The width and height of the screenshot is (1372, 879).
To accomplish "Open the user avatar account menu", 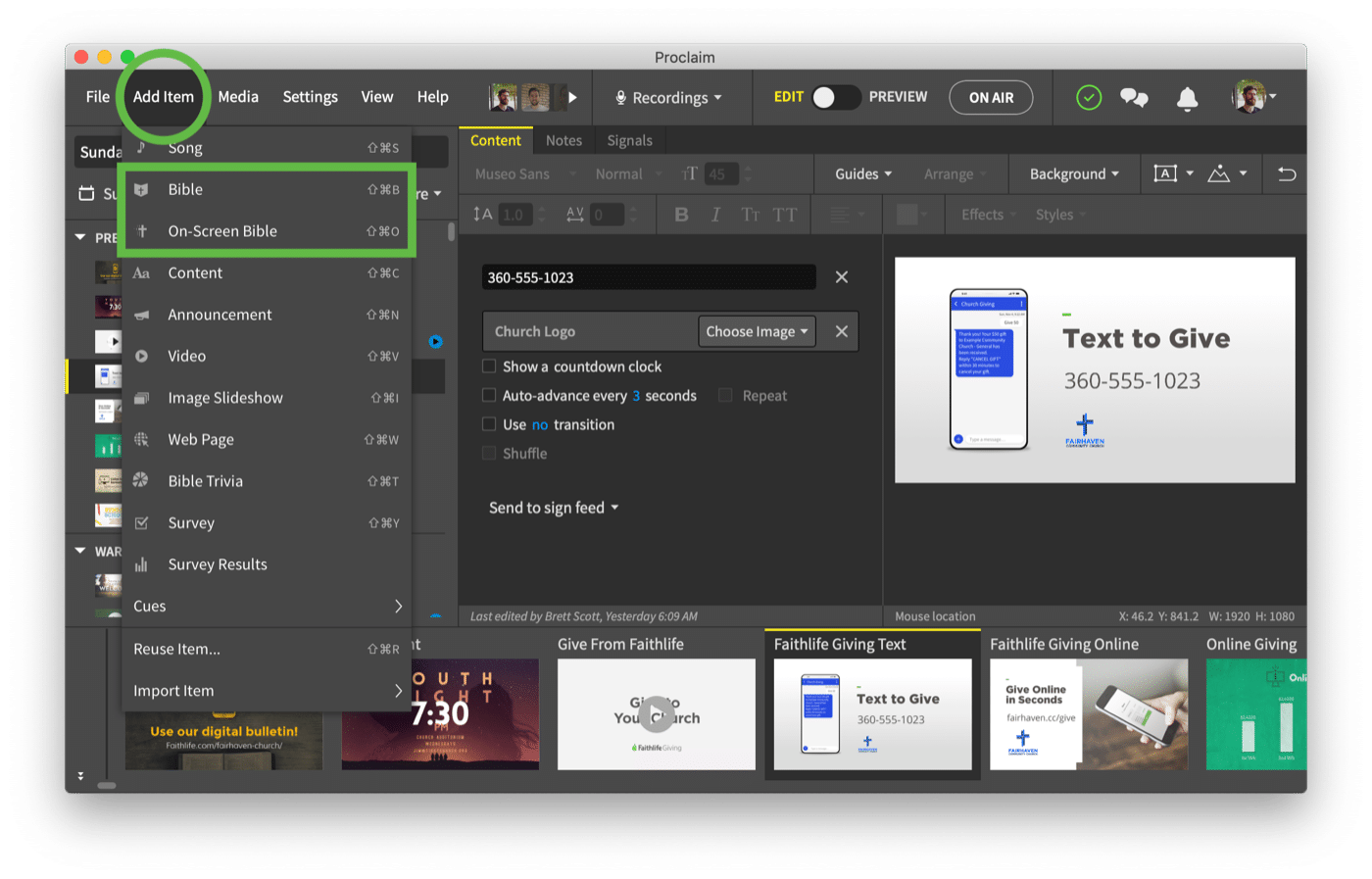I will click(x=1253, y=97).
